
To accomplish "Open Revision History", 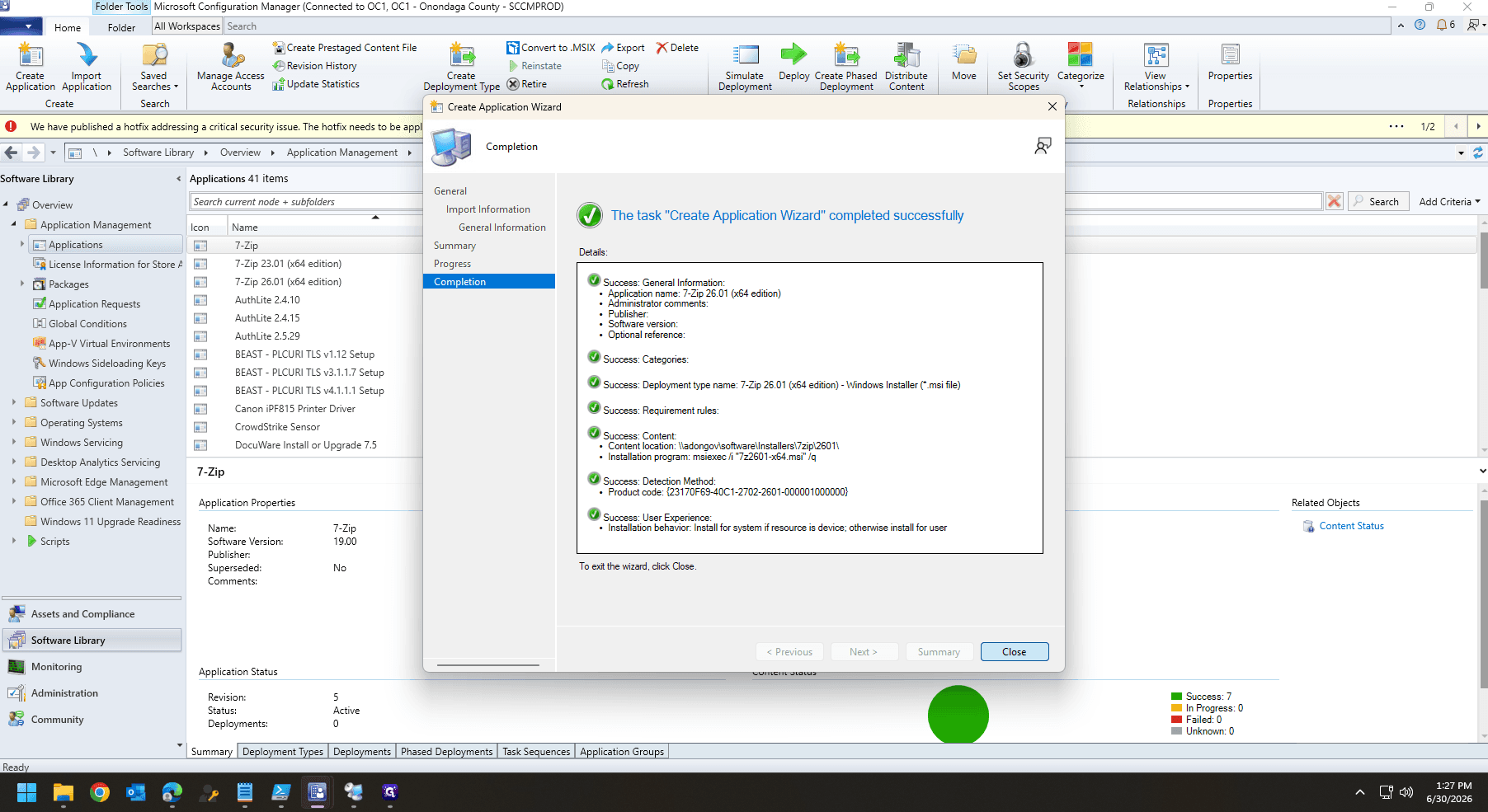I will point(315,66).
